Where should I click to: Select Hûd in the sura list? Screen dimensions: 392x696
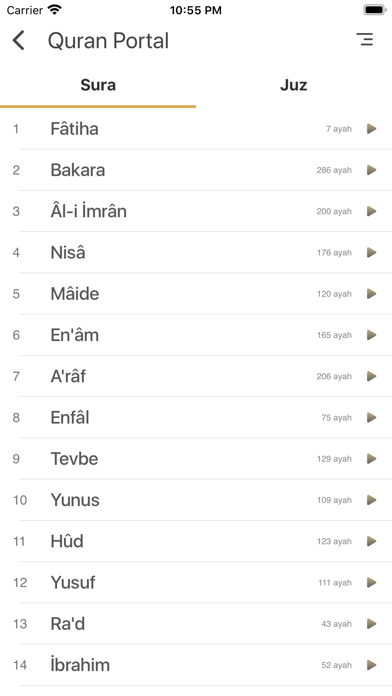196,542
